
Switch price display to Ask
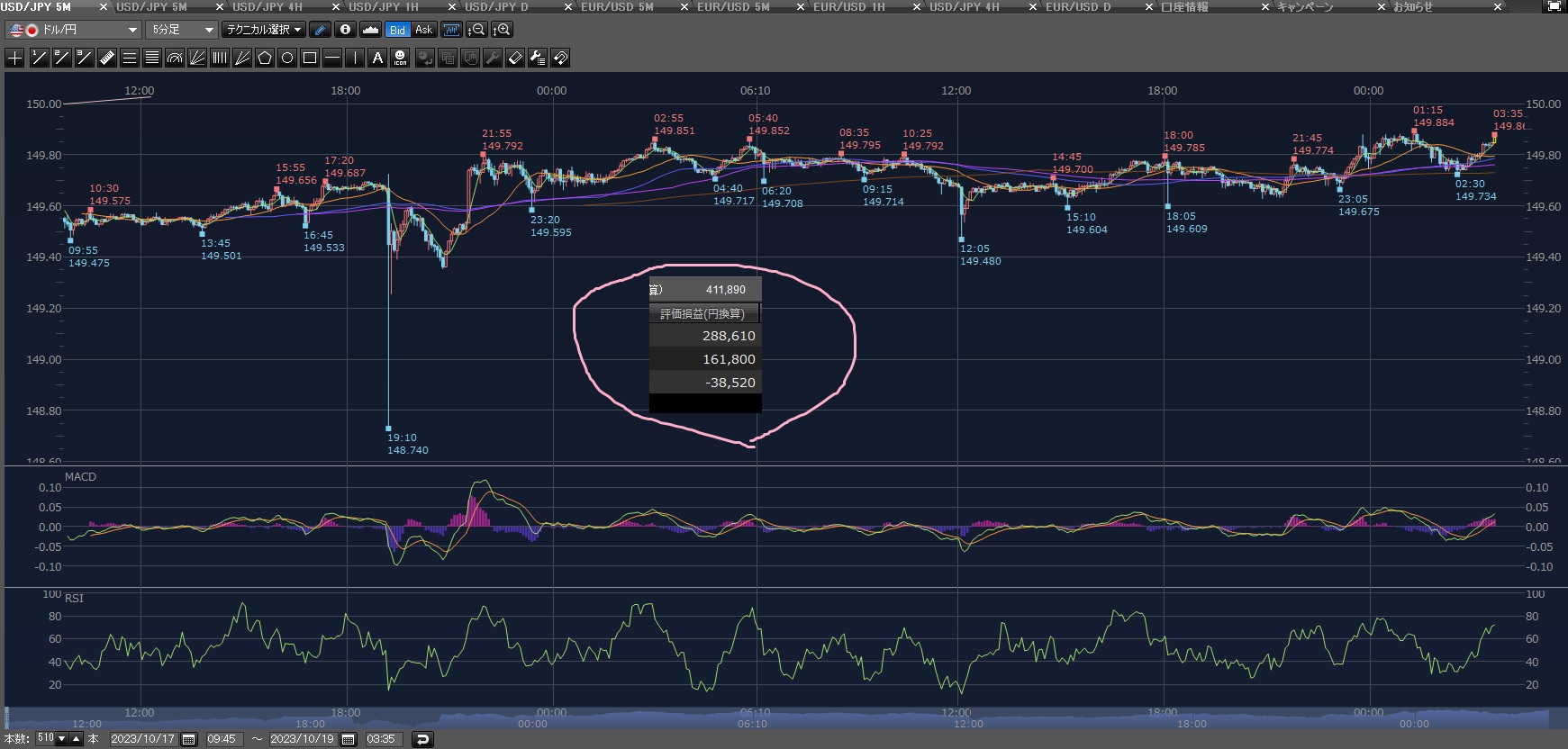[423, 30]
